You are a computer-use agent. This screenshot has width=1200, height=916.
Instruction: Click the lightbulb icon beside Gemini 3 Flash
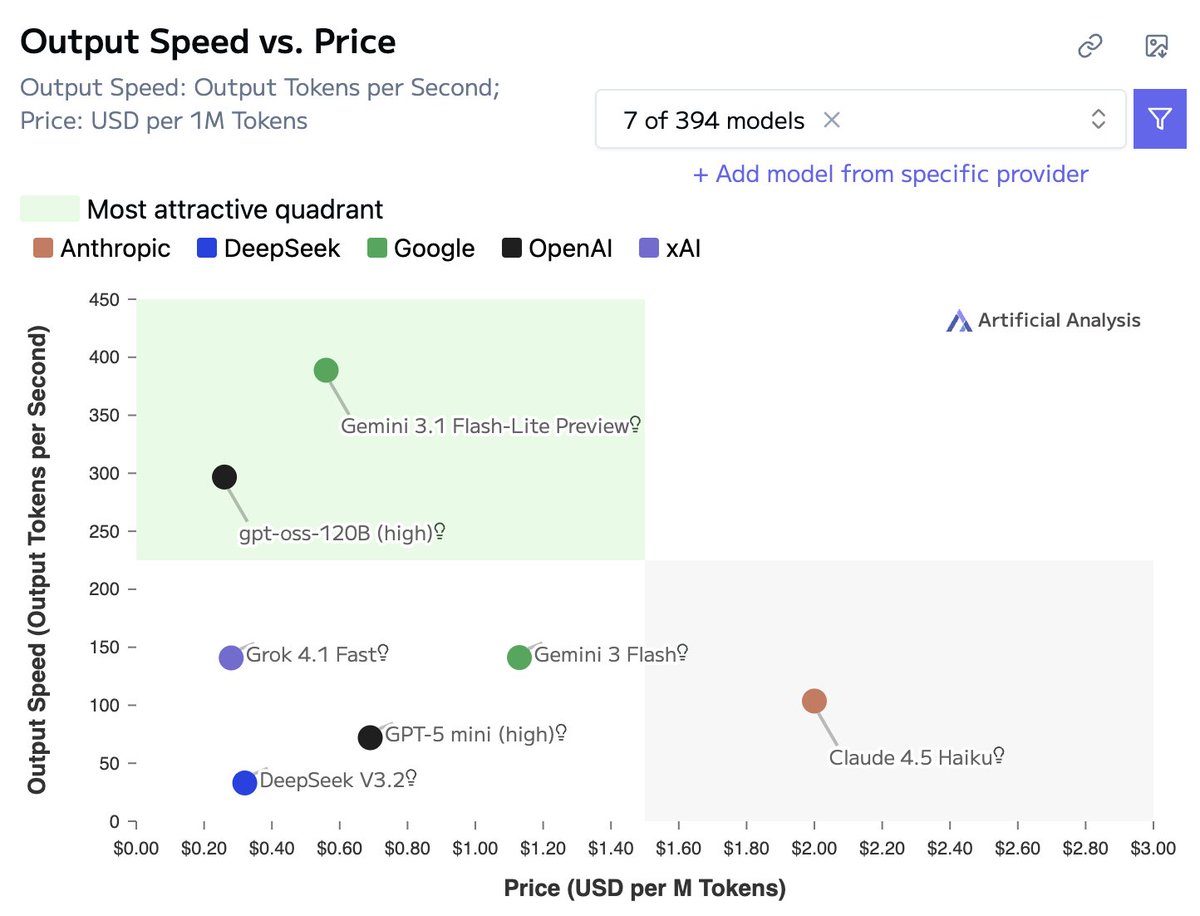point(682,653)
